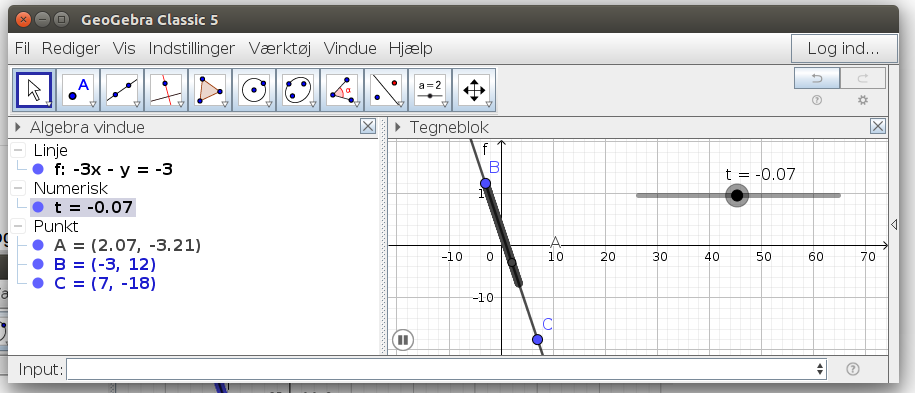Collapse the Linje group
The height and width of the screenshot is (393, 915).
click(19, 151)
